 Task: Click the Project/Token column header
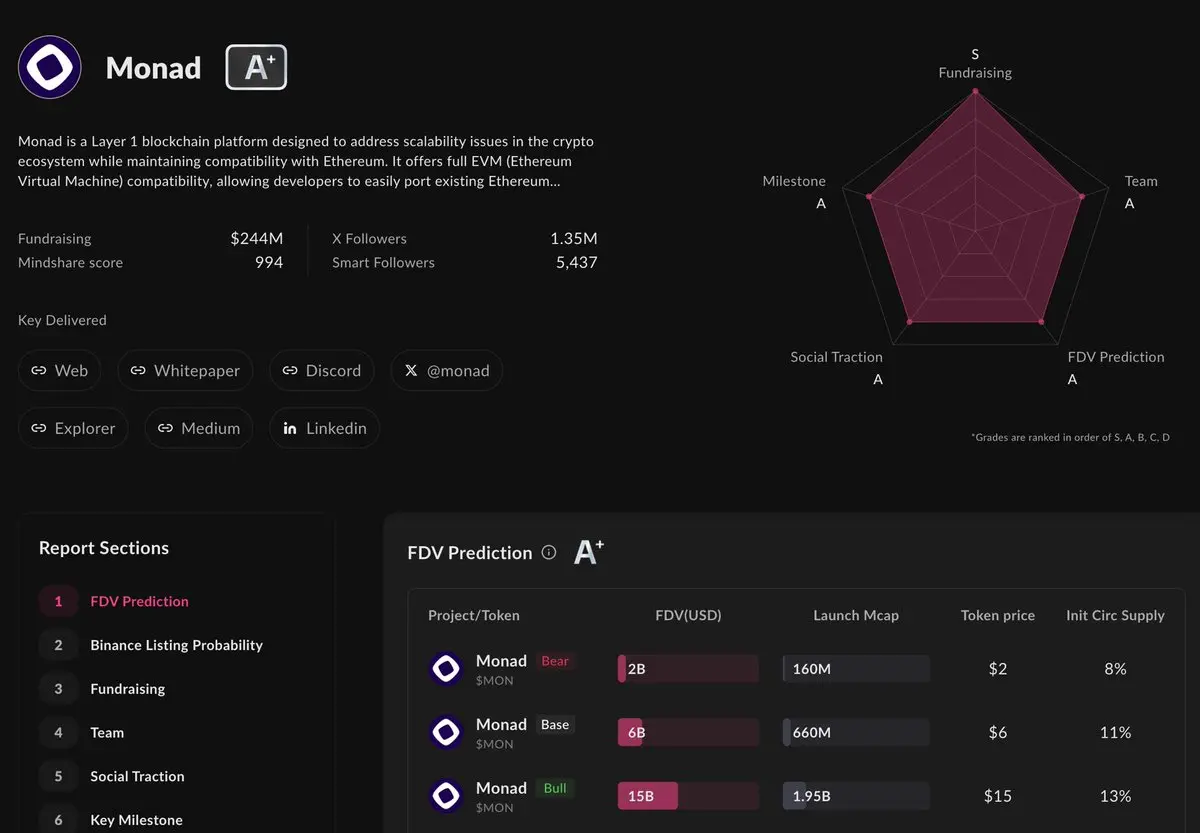coord(474,615)
